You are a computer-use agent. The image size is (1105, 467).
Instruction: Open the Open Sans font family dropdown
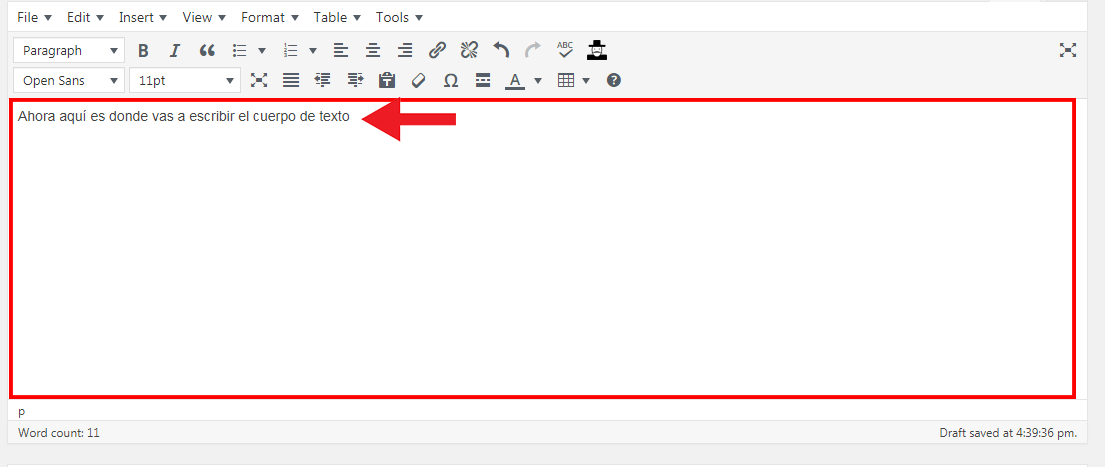pyautogui.click(x=69, y=80)
